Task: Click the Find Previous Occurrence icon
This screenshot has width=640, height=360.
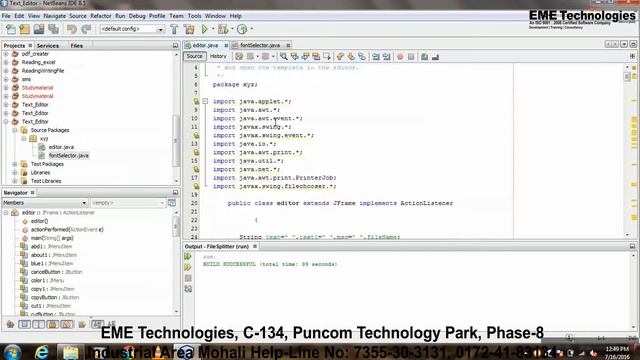Action: [294, 57]
